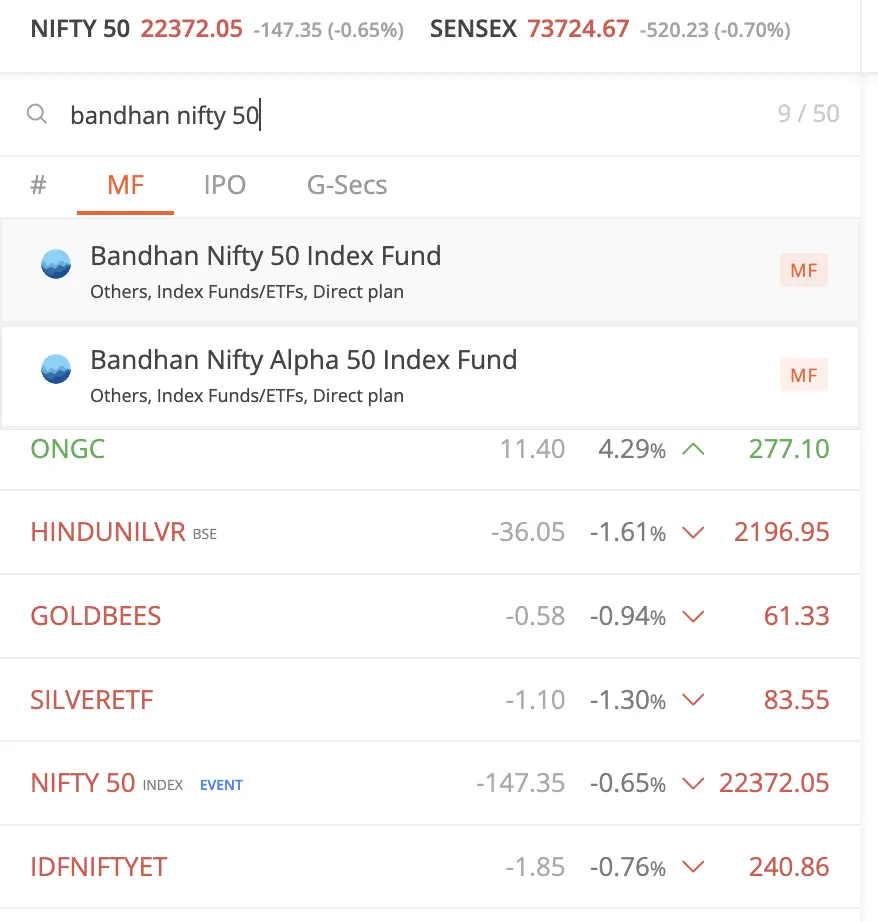878x922 pixels.
Task: Click the Bandhan Nifty 50 Index Fund logo
Action: point(56,264)
